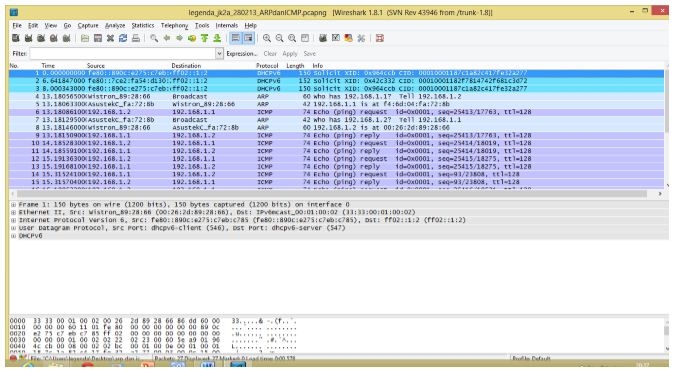Toggle auto scroll in live capture

coord(248,38)
